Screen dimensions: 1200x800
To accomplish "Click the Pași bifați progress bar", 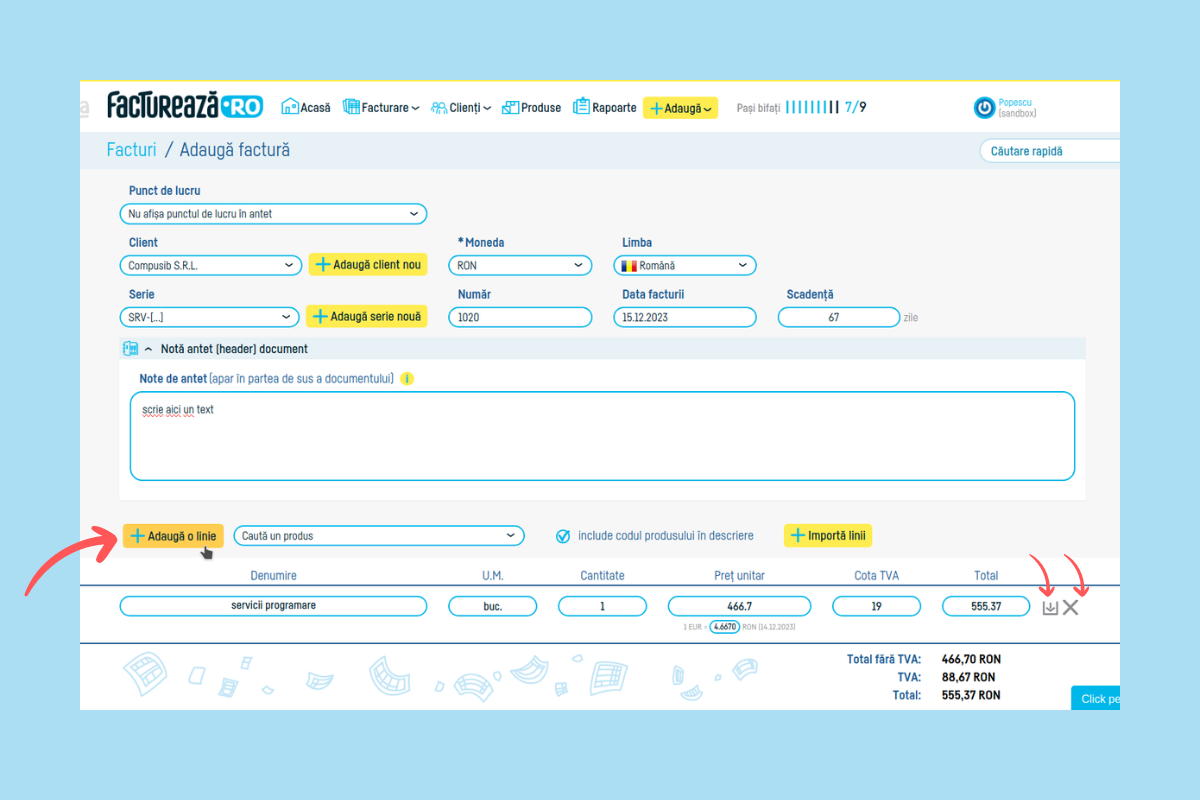I will (x=811, y=107).
